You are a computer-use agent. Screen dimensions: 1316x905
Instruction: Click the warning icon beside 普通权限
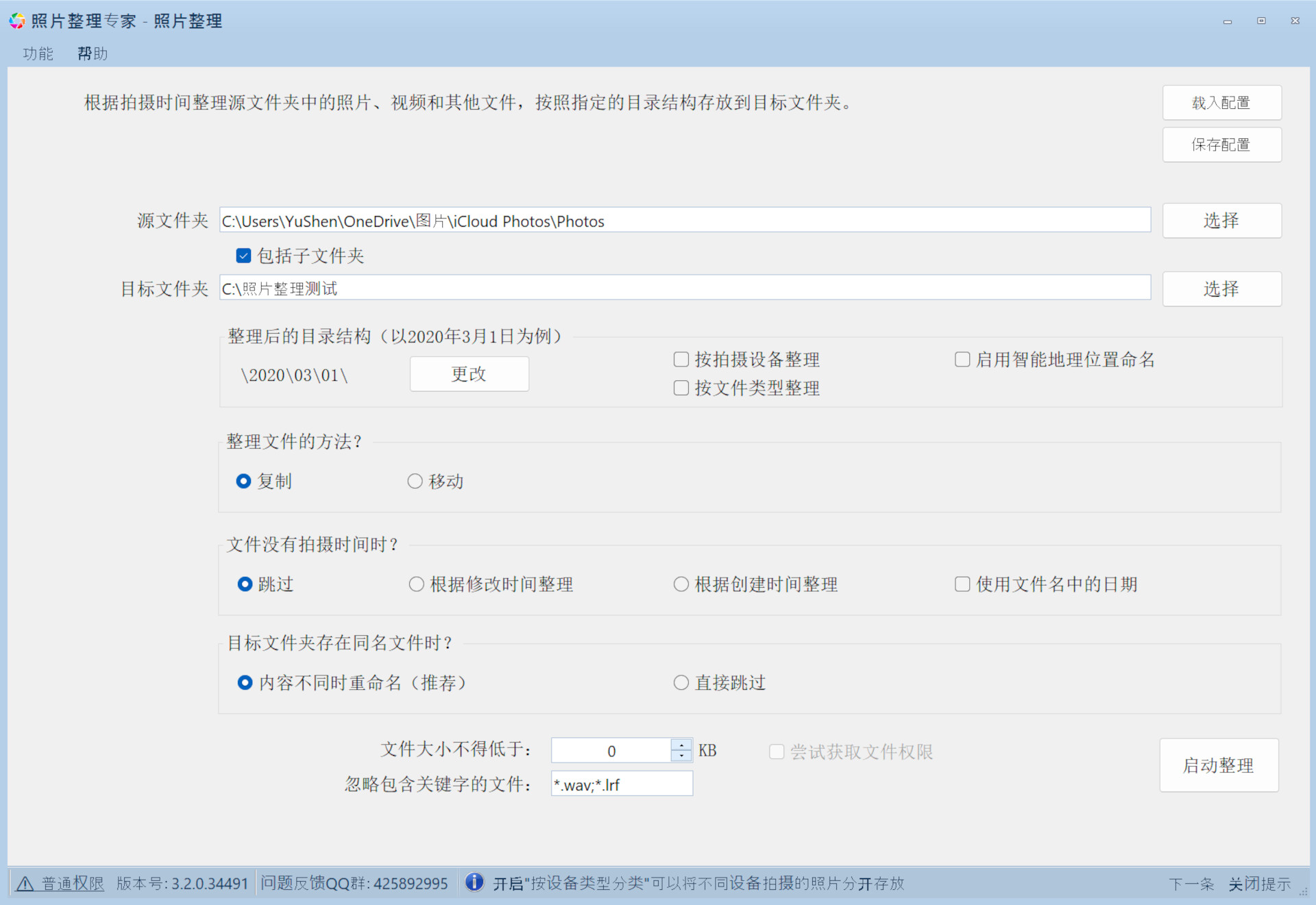click(25, 884)
